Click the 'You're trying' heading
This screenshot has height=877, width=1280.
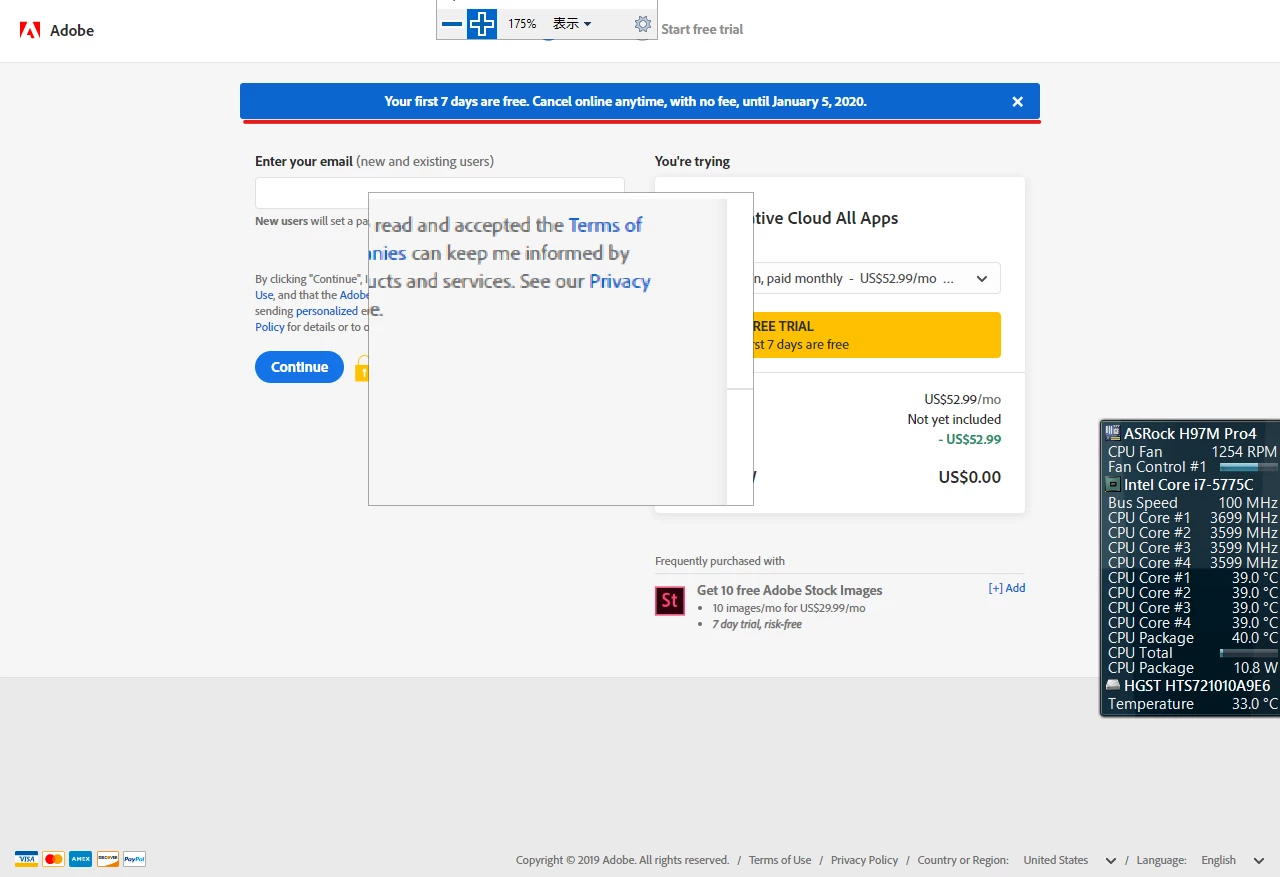pos(692,161)
